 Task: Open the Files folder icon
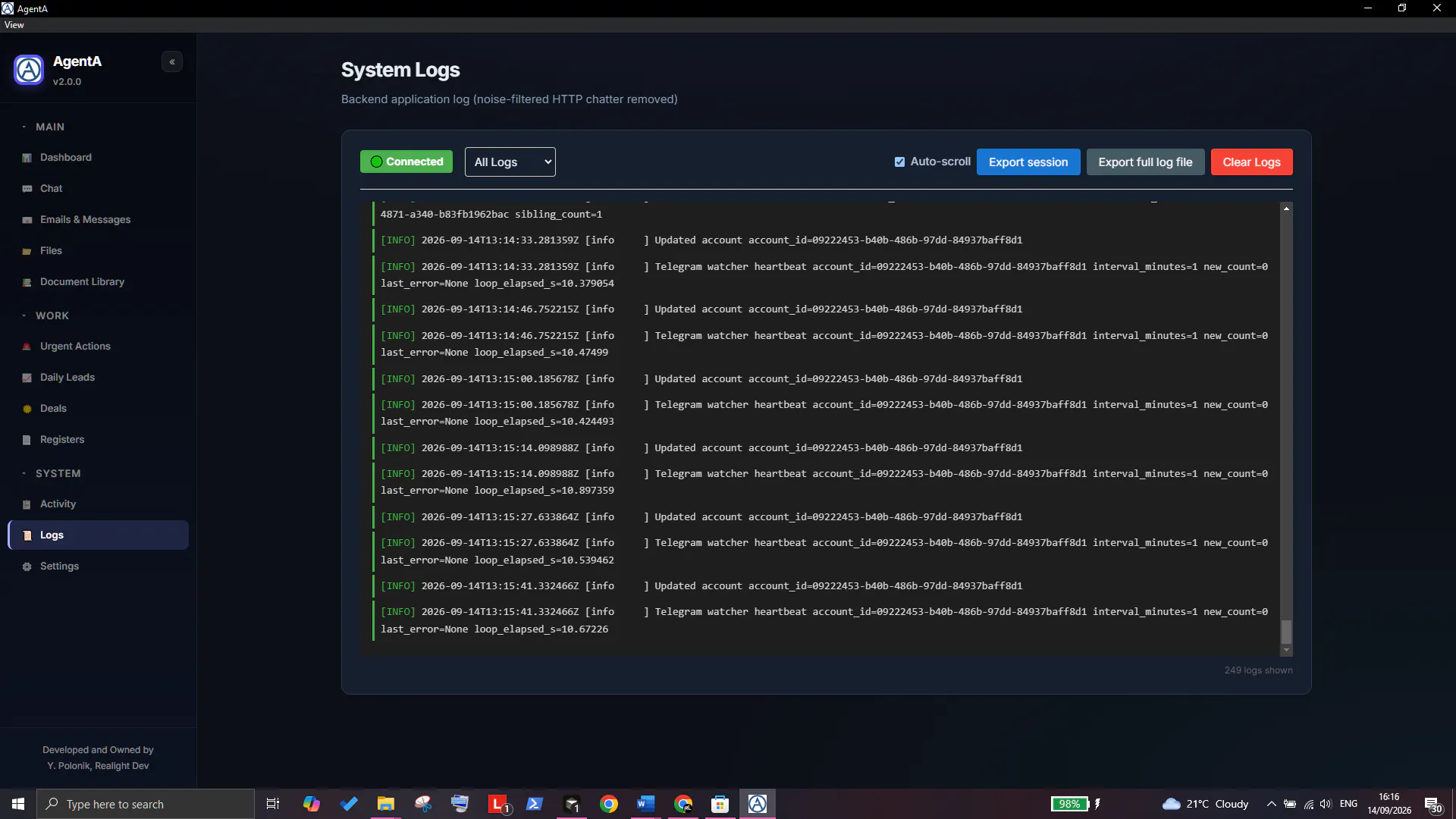point(27,251)
